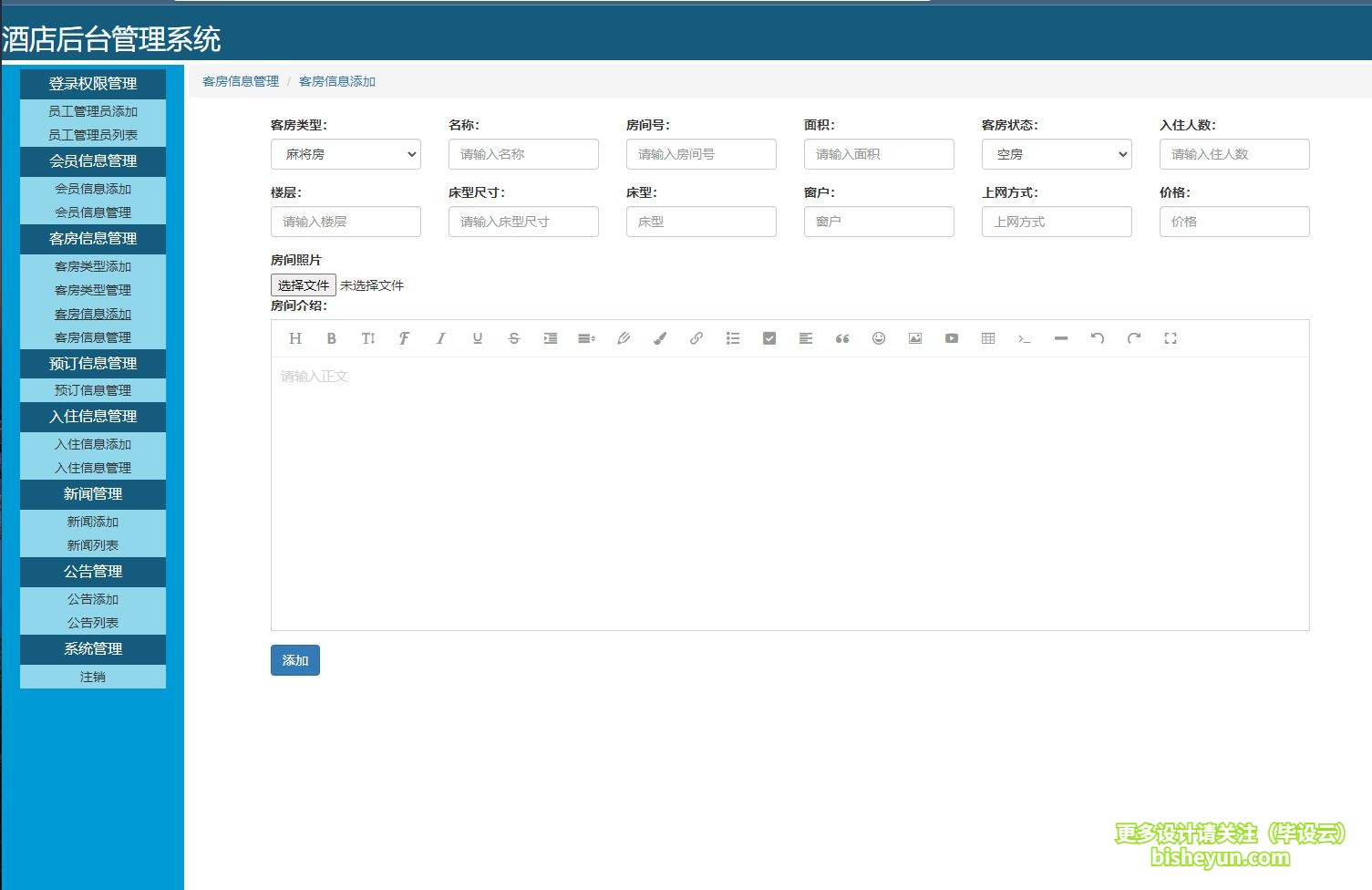Insert a hyperlink using the link icon
The height and width of the screenshot is (890, 1372).
[696, 338]
